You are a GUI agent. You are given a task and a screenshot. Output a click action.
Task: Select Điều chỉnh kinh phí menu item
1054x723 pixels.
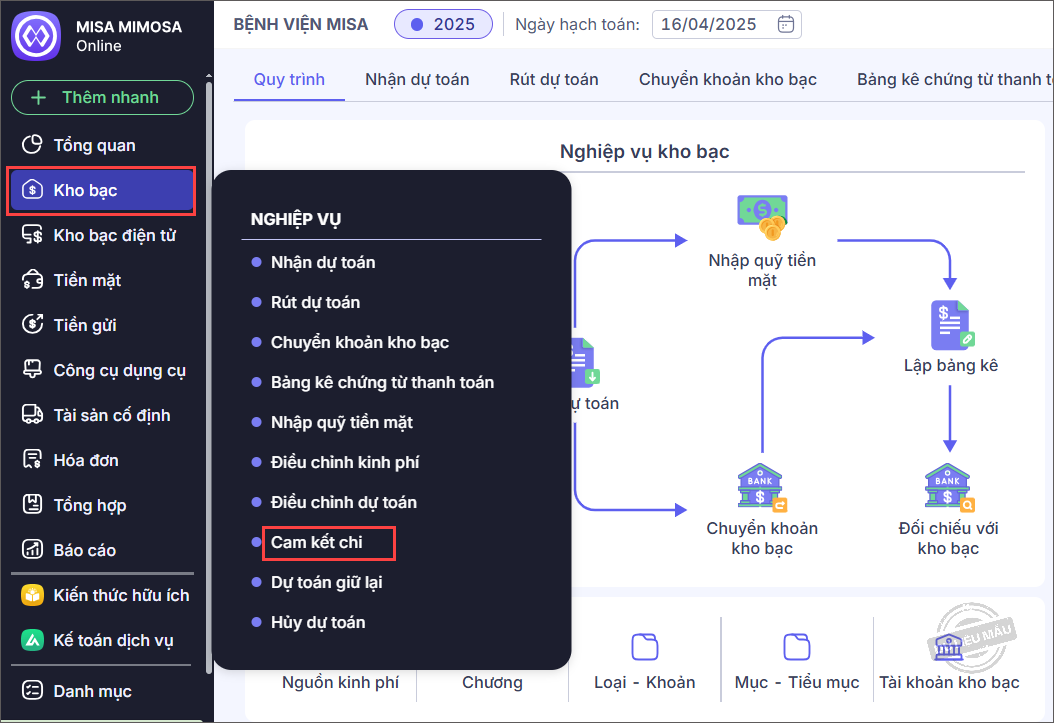click(x=345, y=462)
